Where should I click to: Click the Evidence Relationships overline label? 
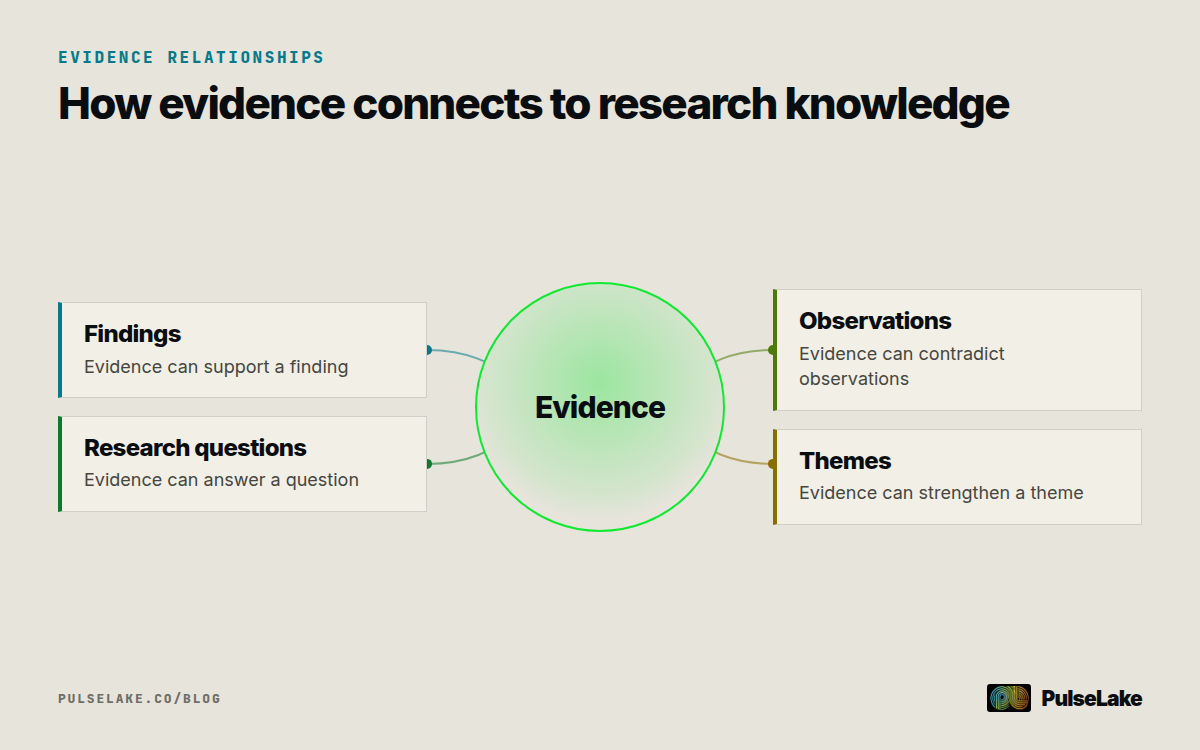point(191,57)
